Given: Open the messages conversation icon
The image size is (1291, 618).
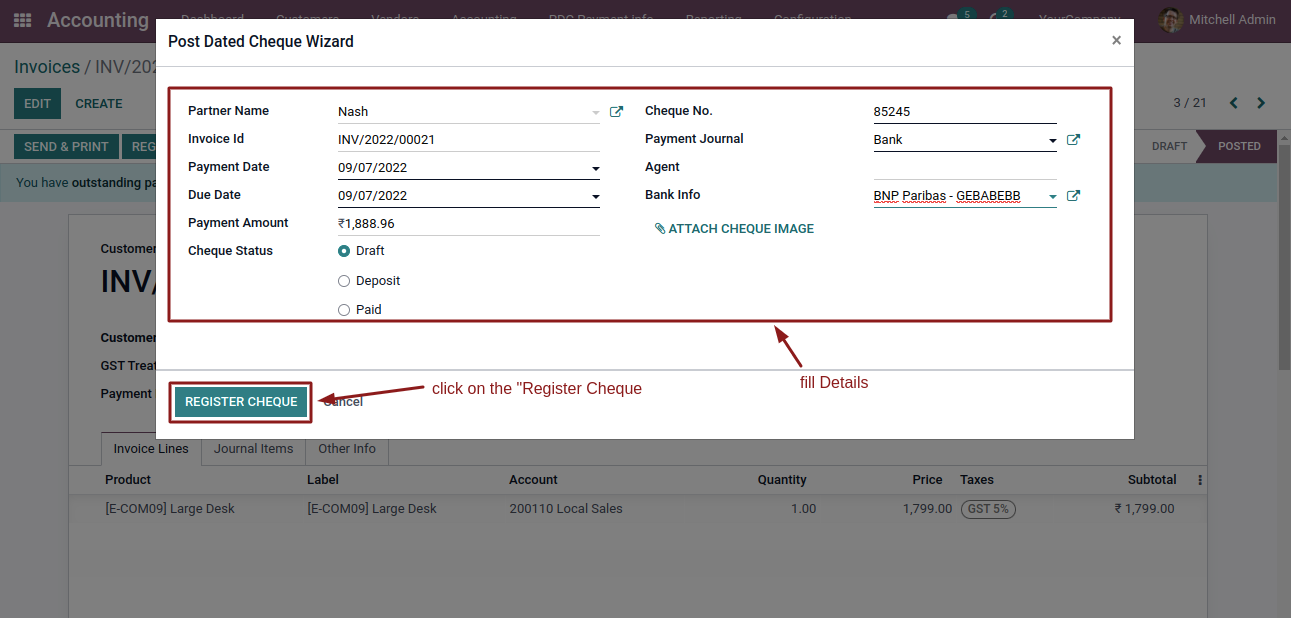Looking at the screenshot, I should click(x=955, y=19).
